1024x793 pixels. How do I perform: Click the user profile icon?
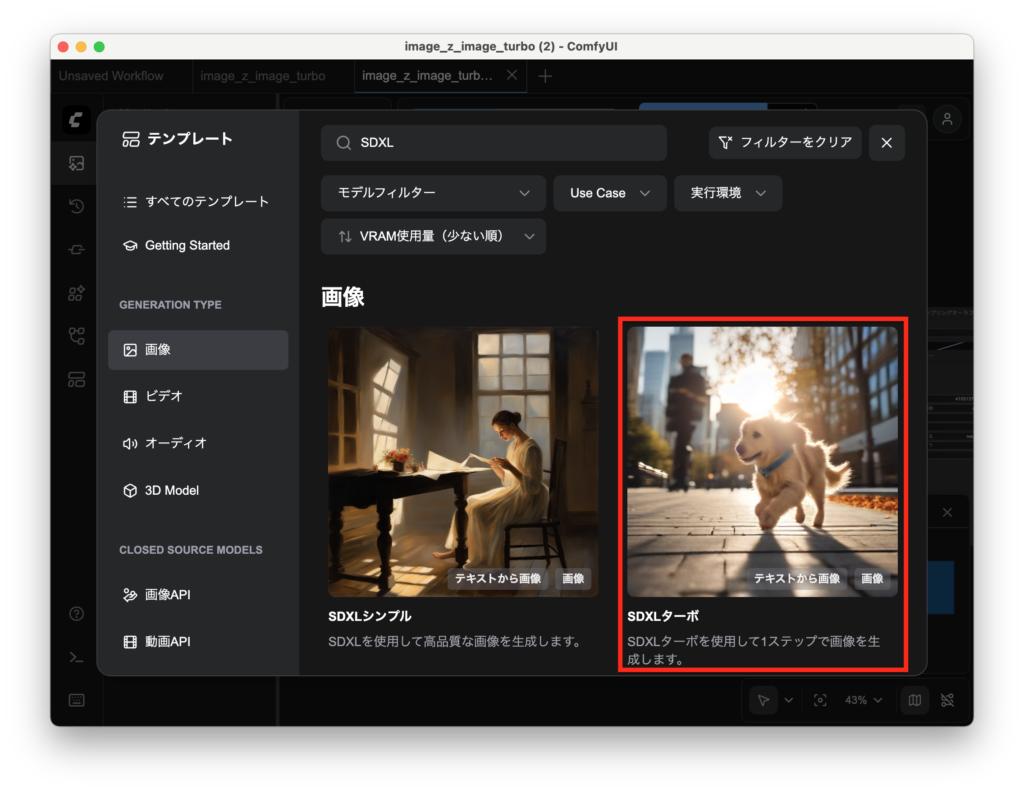pyautogui.click(x=946, y=119)
